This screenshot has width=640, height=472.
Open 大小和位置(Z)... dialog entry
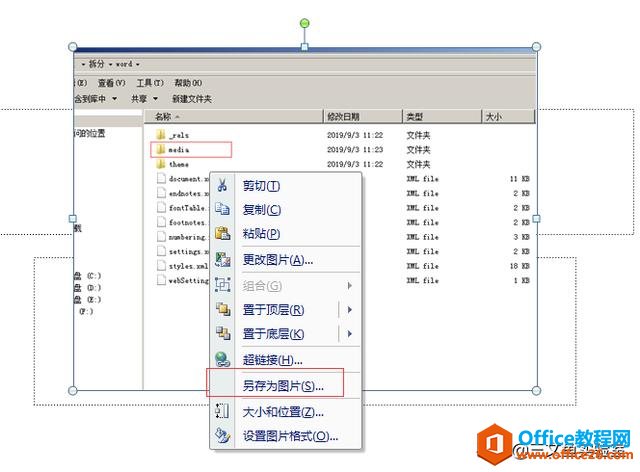[x=283, y=412]
